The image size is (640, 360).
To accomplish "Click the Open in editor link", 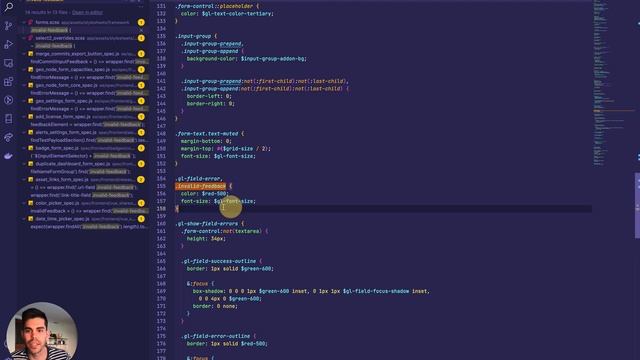I will coord(87,13).
